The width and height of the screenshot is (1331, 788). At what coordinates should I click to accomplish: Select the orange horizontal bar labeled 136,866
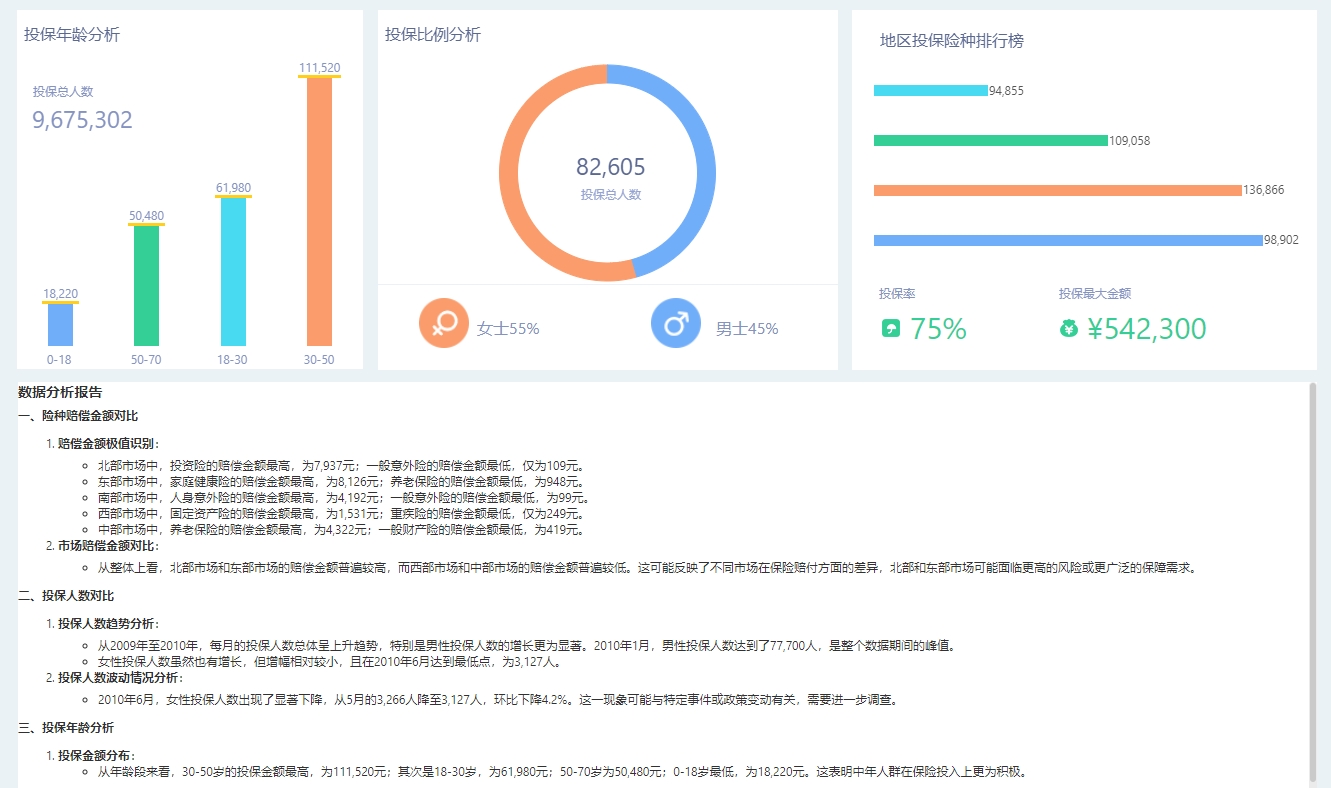(1057, 190)
